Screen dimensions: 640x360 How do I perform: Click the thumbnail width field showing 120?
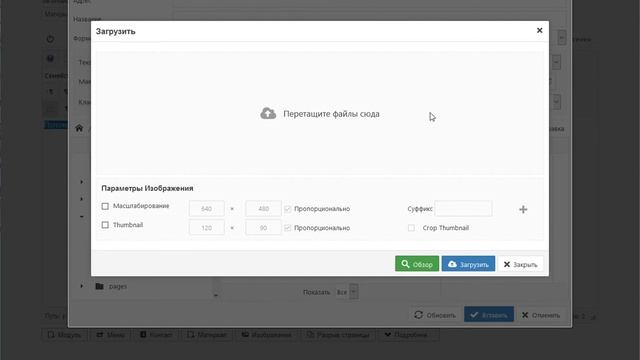(x=207, y=228)
